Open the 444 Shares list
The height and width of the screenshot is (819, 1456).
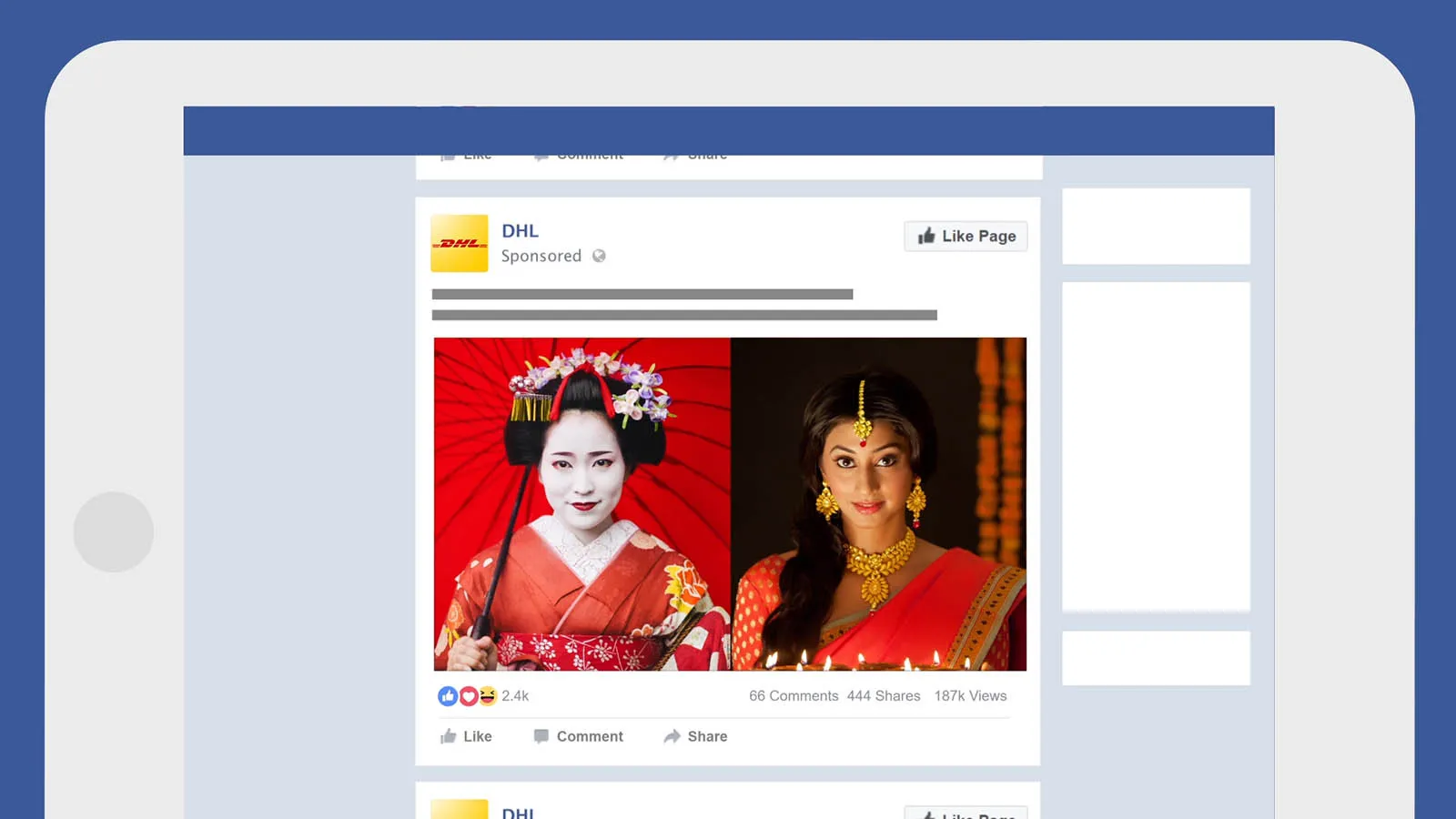884,696
